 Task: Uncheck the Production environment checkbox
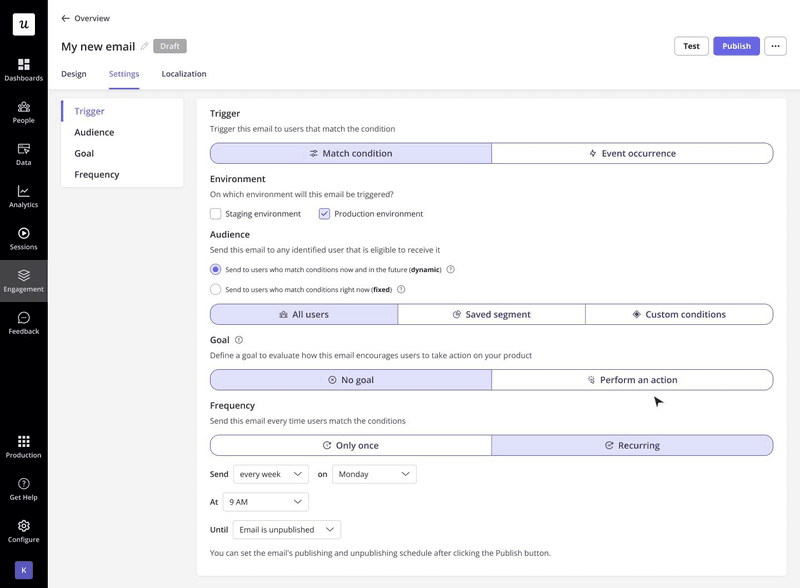pos(323,213)
